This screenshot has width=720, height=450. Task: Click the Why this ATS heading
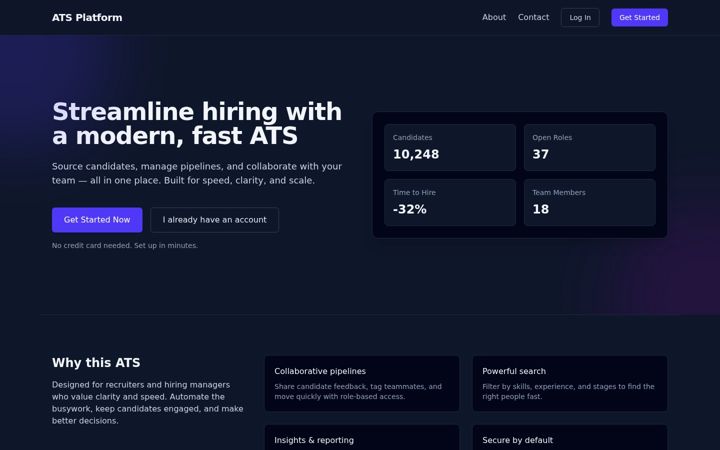[96, 363]
